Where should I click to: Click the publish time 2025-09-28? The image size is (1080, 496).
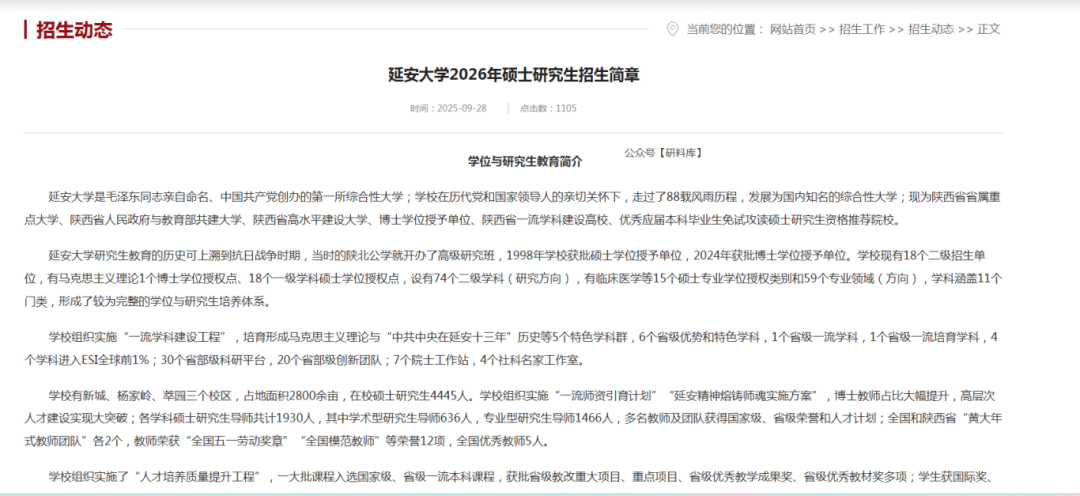[448, 108]
